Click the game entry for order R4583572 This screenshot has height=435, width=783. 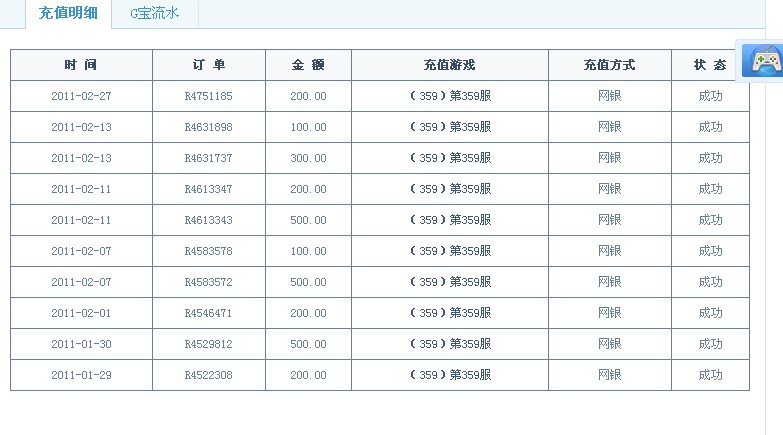[450, 282]
